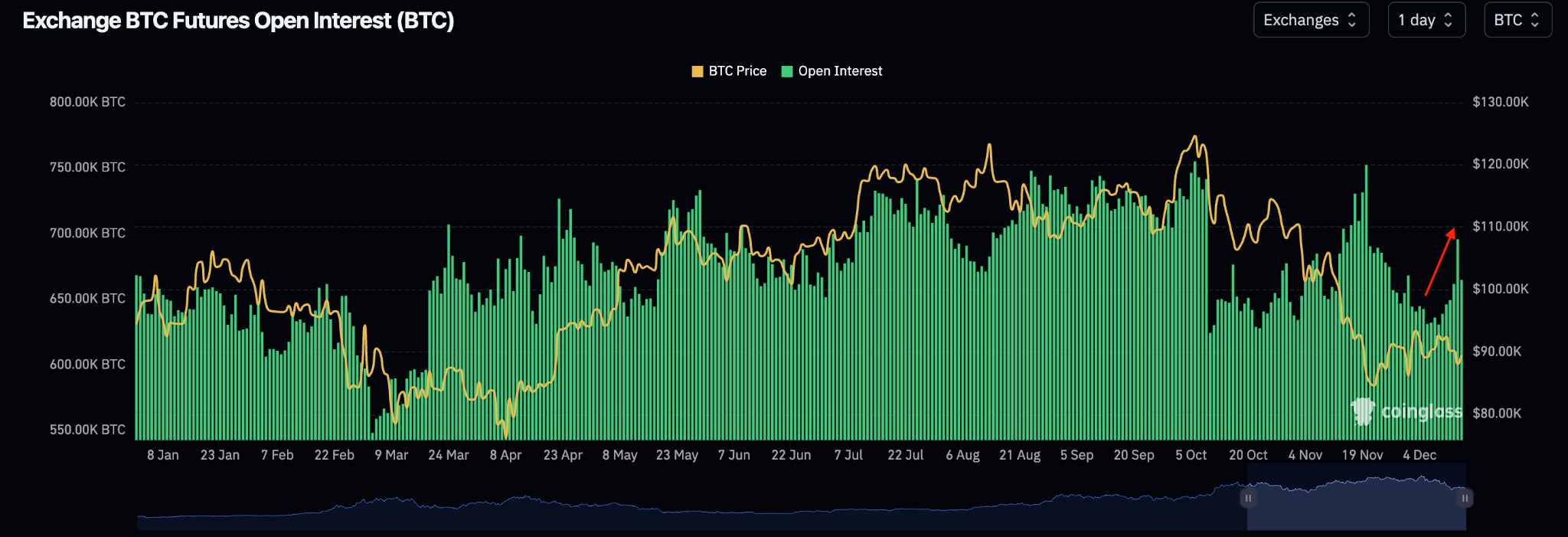Click the 7 Feb date label
This screenshot has width=1568, height=537.
click(277, 455)
